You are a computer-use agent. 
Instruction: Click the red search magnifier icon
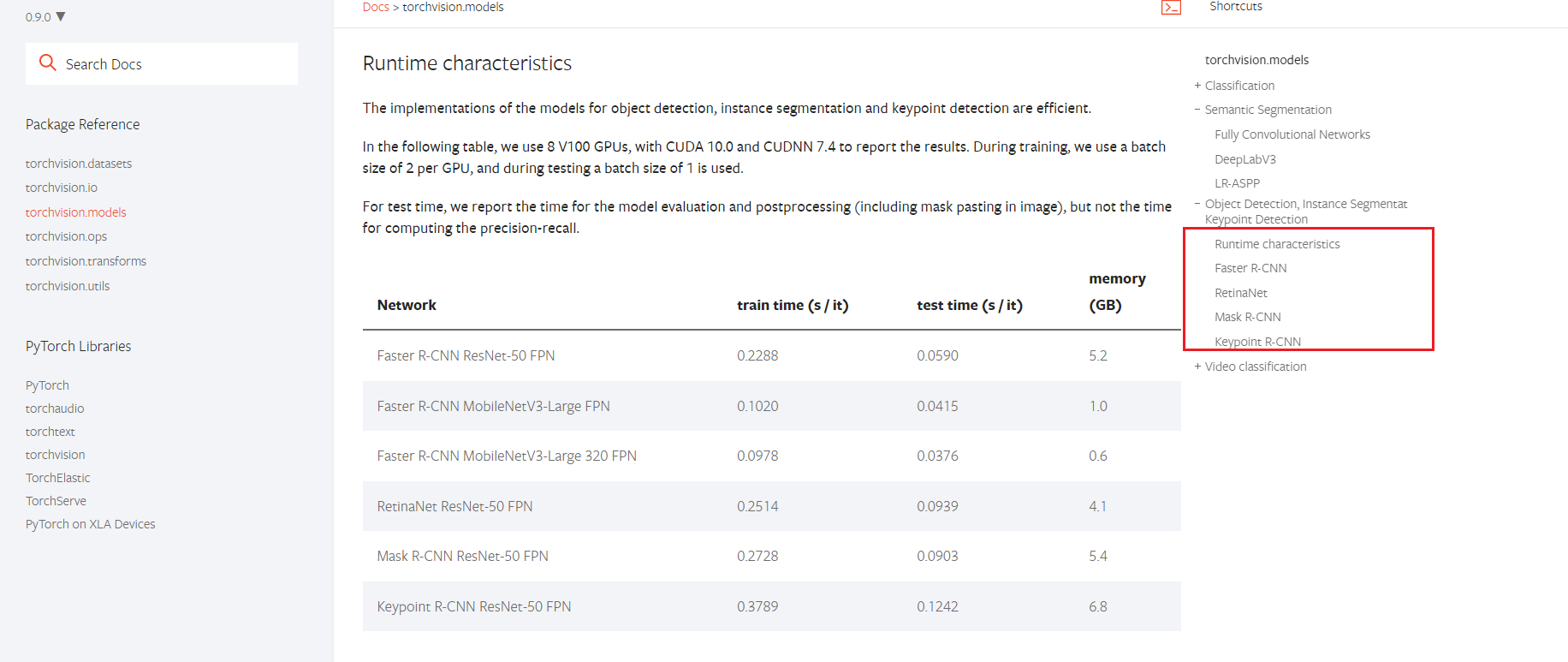(x=48, y=63)
